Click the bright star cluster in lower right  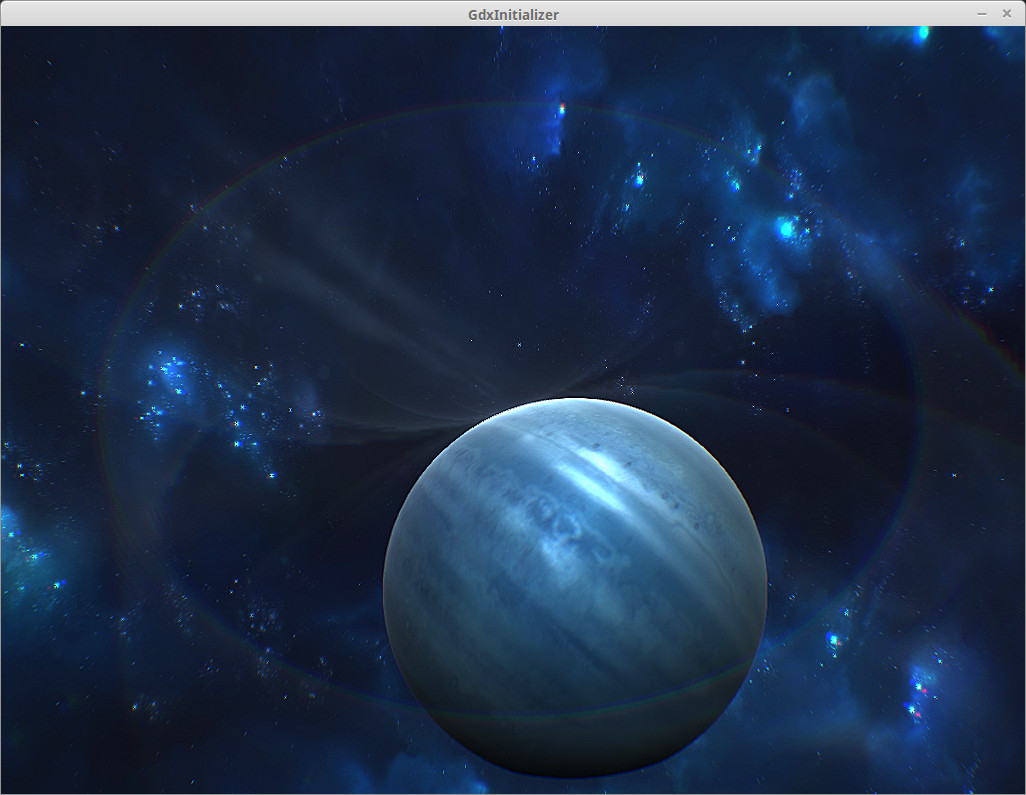(x=916, y=692)
